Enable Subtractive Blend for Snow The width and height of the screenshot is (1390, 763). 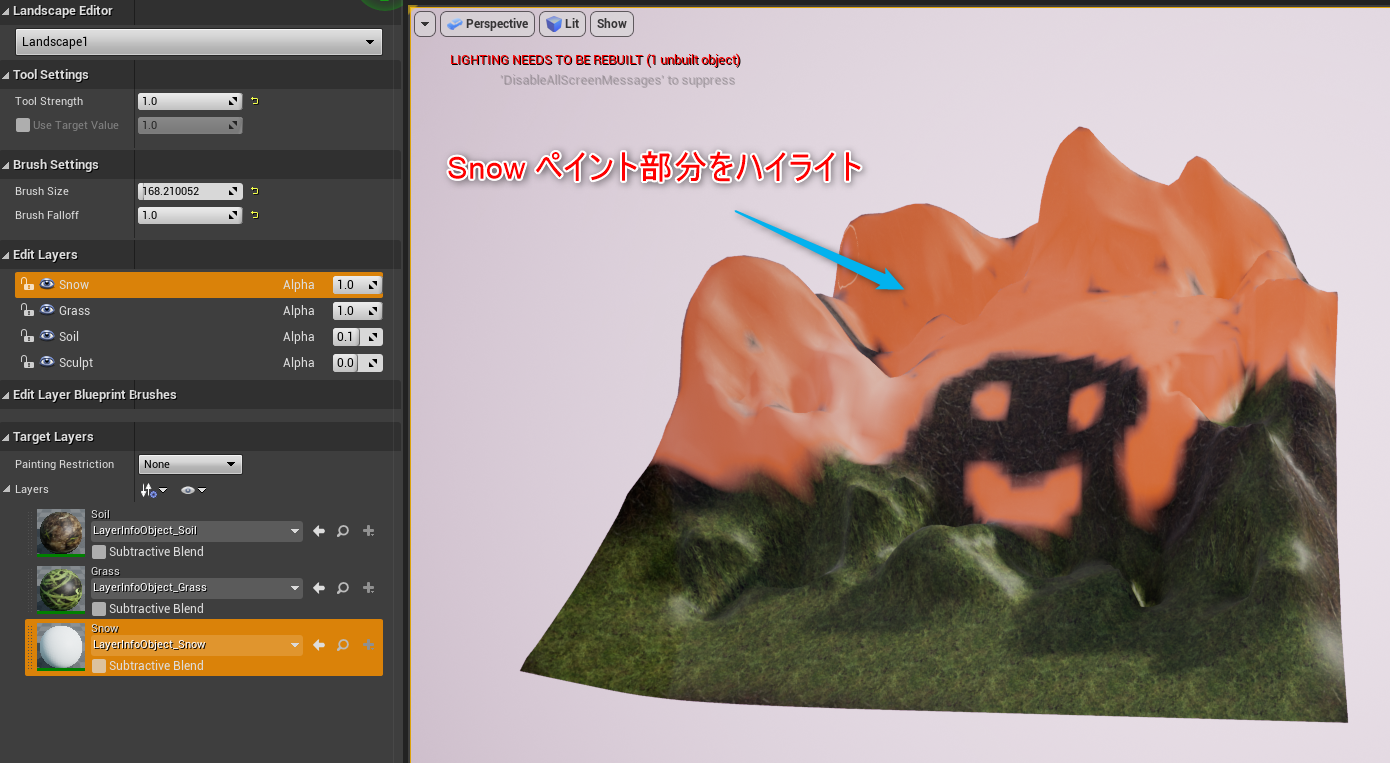pos(99,666)
